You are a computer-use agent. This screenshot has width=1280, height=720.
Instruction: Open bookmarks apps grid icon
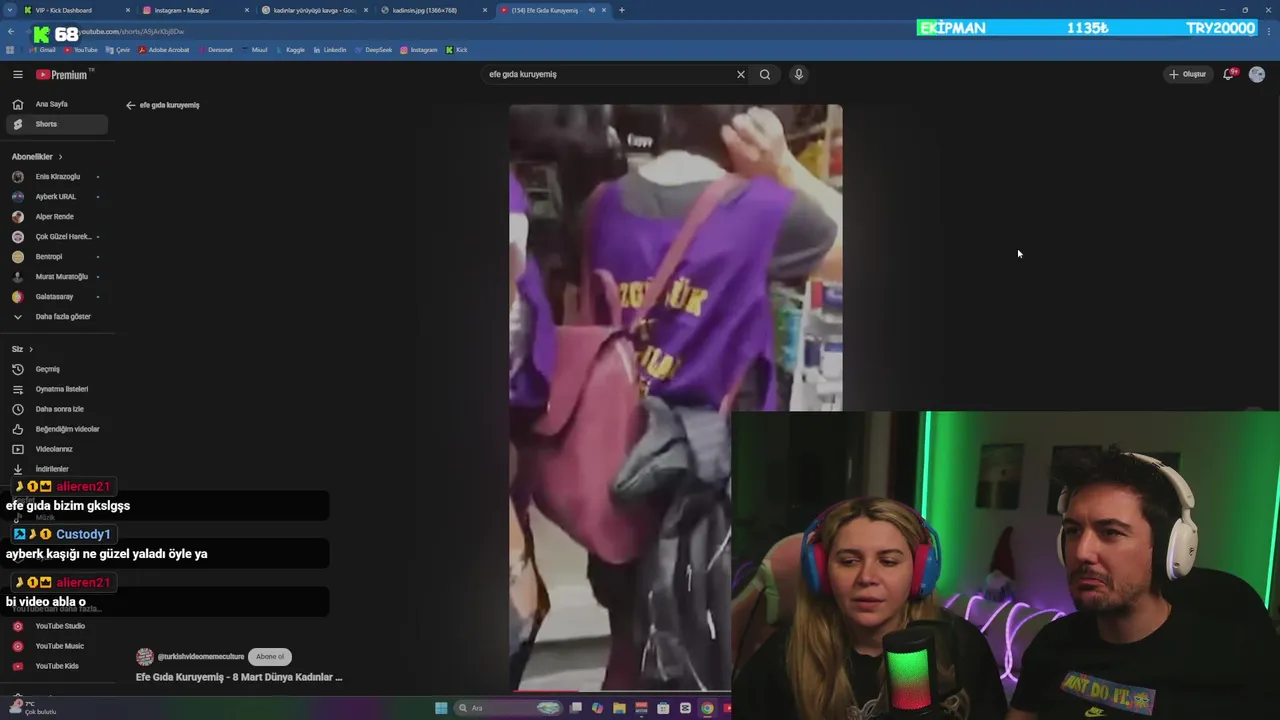10,50
